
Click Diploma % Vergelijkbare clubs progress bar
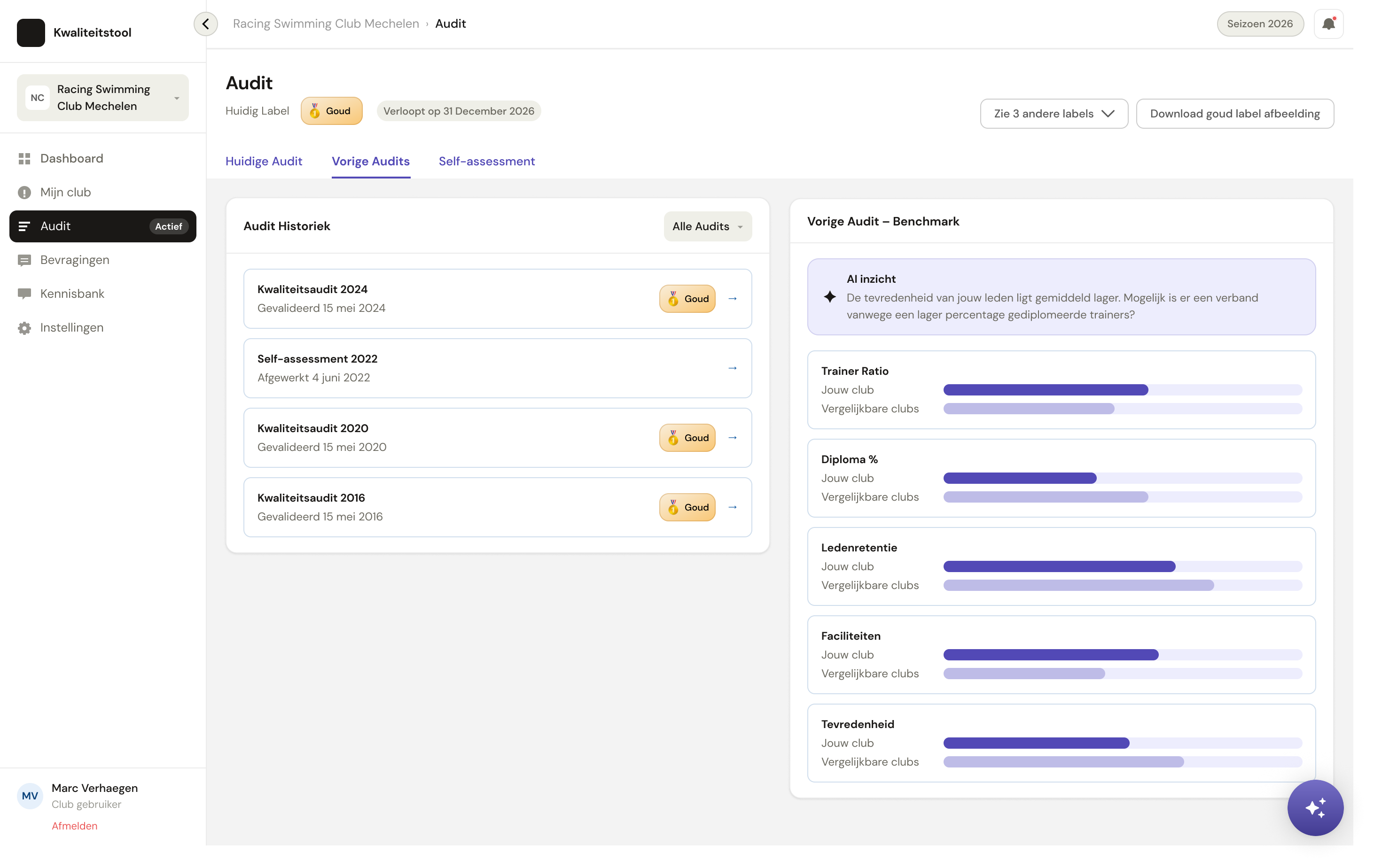point(1122,497)
